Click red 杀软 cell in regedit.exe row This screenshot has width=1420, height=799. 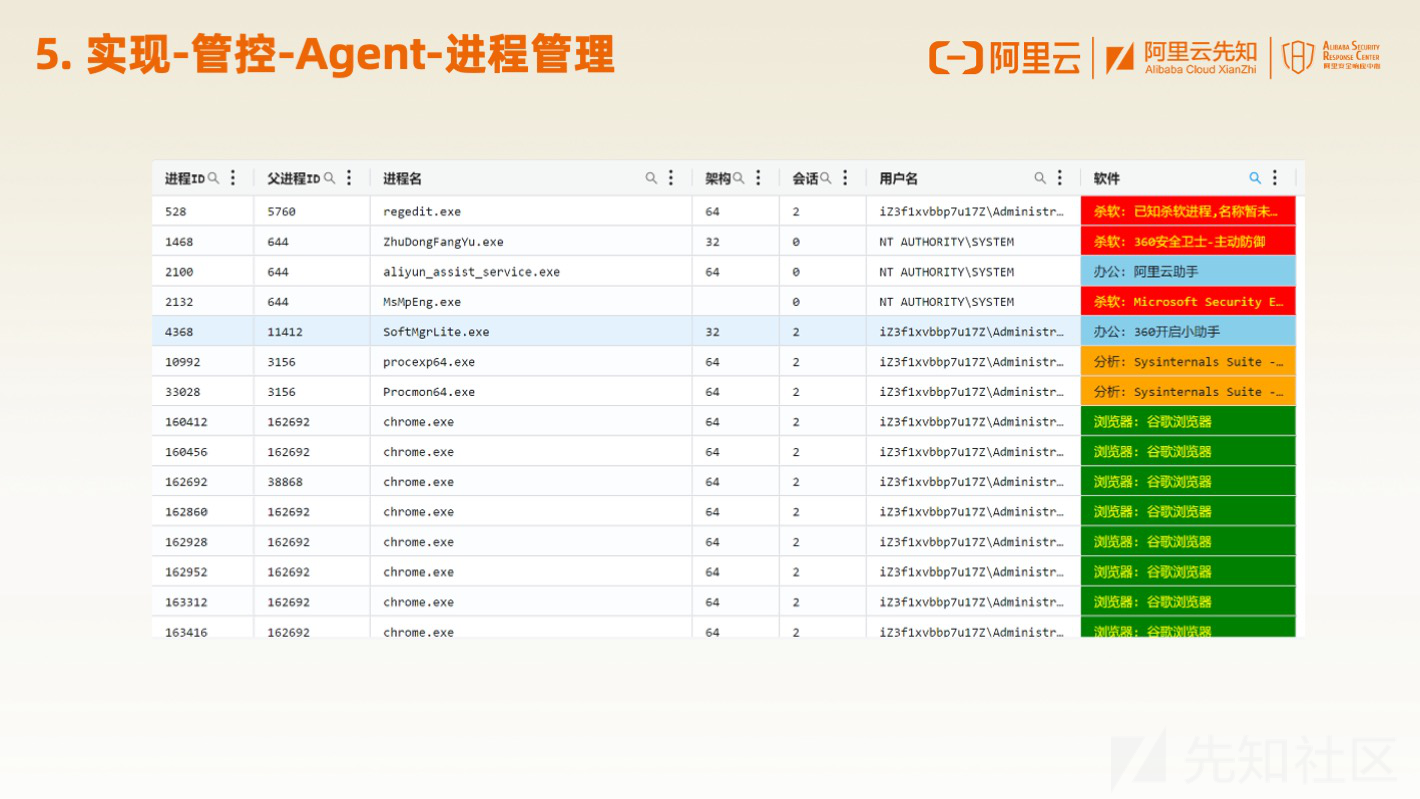(x=1188, y=211)
